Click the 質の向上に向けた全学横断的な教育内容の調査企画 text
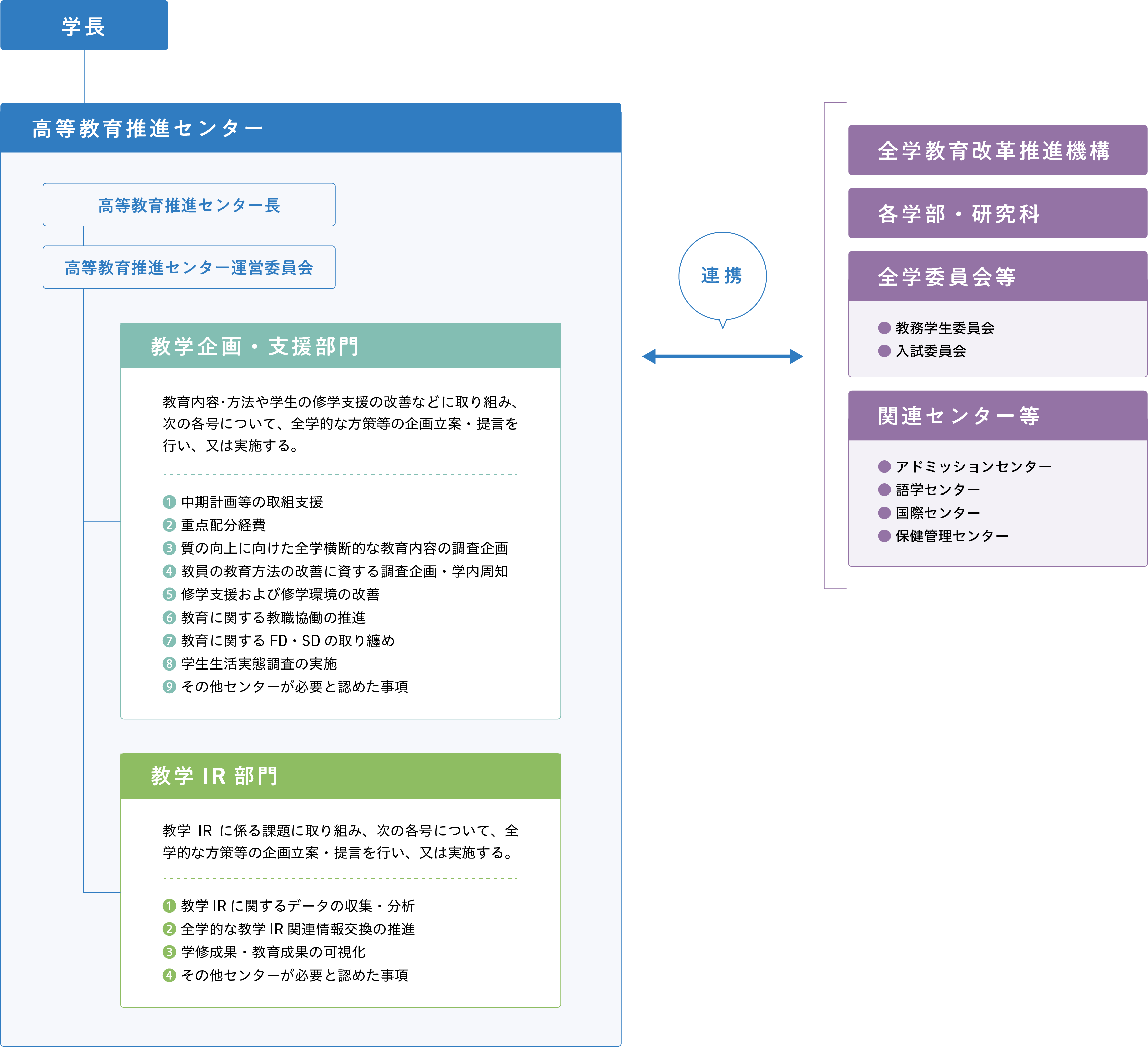Viewport: 1148px width, 1047px height. 345,548
